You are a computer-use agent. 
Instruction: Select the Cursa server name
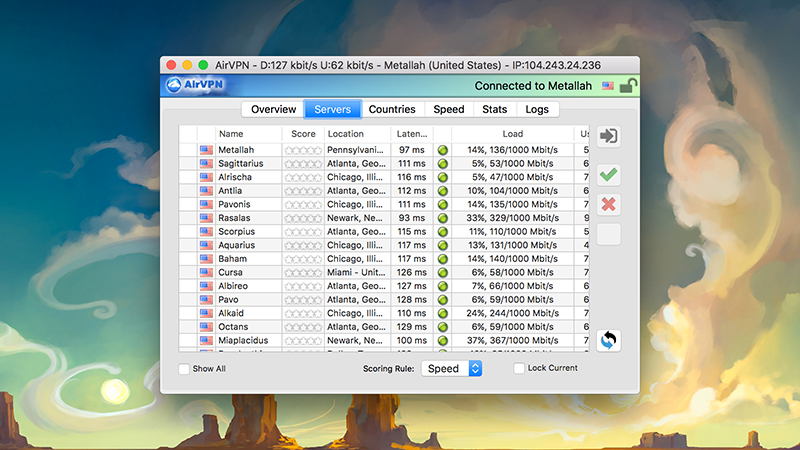231,272
